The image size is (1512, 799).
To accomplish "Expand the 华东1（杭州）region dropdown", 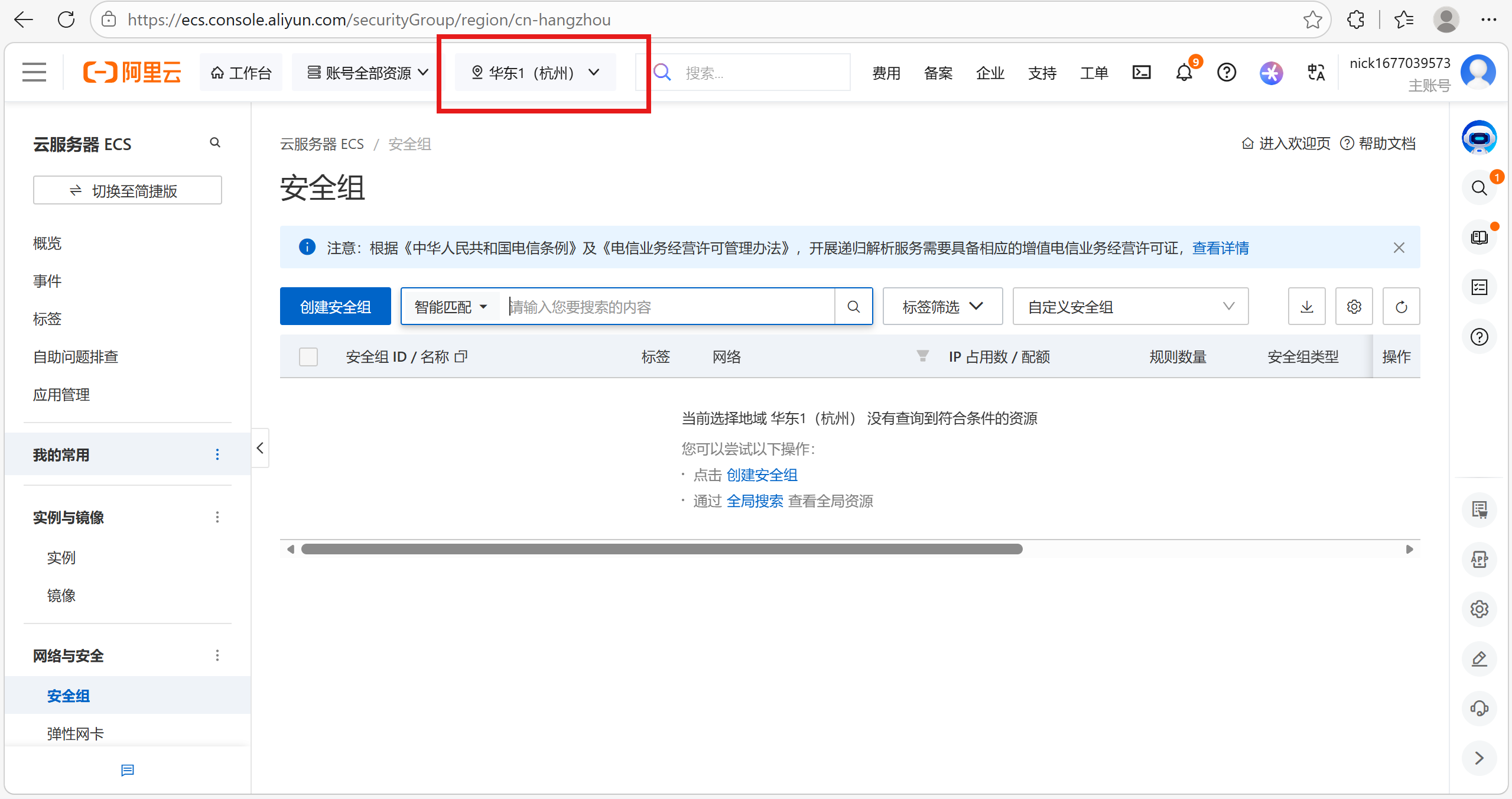I will point(535,73).
